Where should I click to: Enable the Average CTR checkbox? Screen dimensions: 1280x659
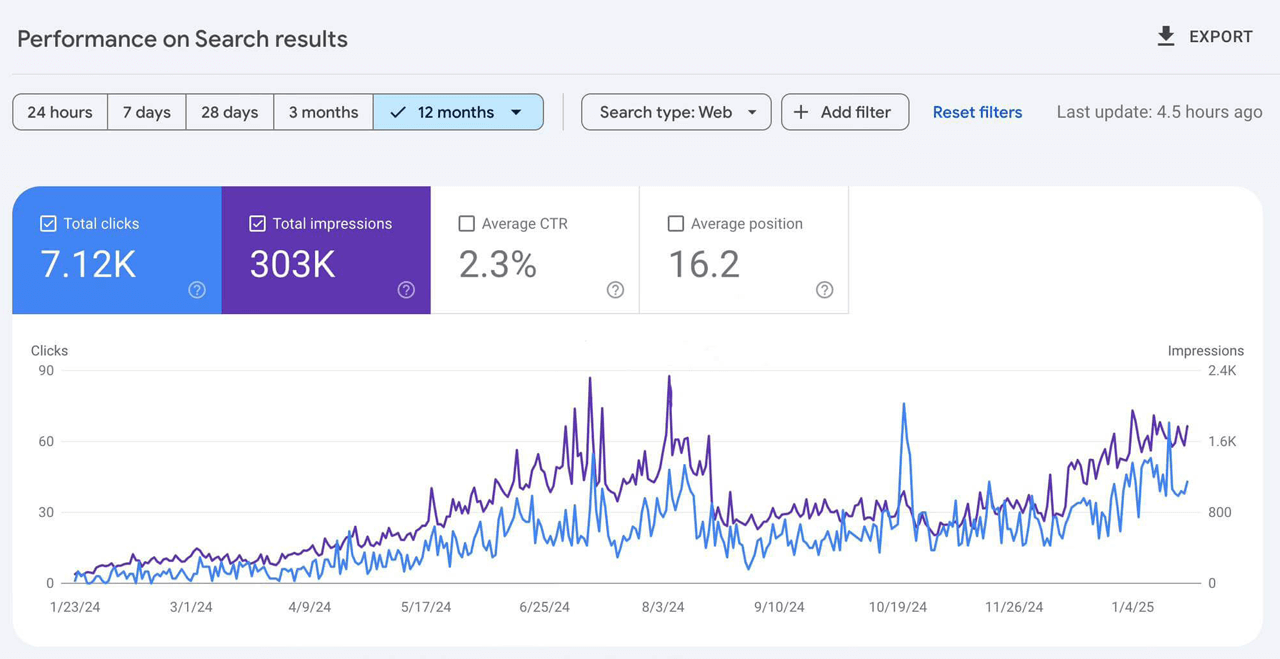point(466,224)
